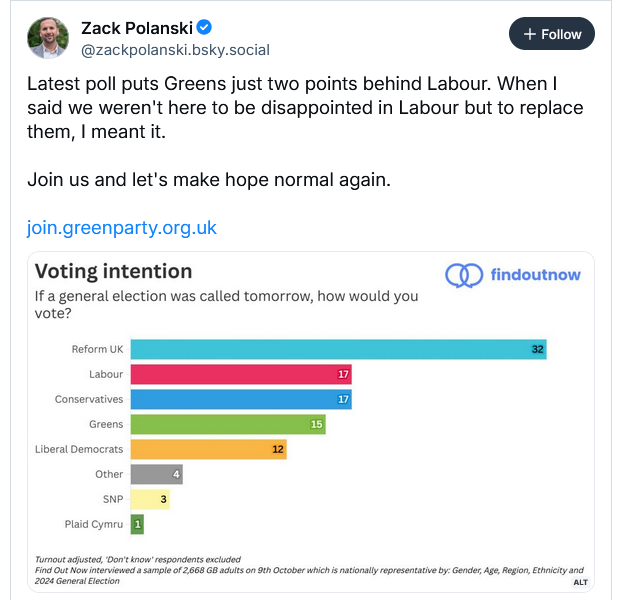Open Zack Polanski's profile avatar
Screen dimensions: 628x600
tap(48, 38)
